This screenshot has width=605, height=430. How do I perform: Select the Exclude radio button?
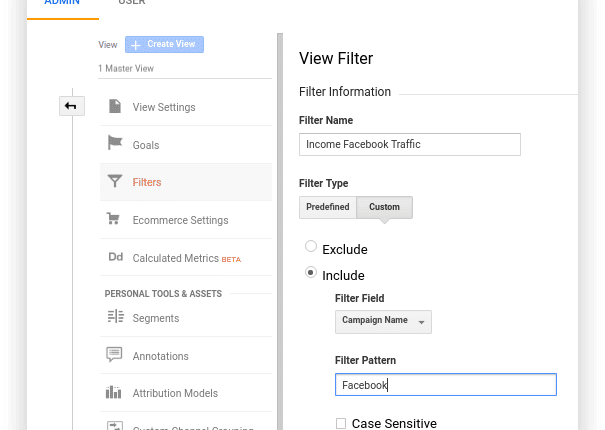point(311,246)
